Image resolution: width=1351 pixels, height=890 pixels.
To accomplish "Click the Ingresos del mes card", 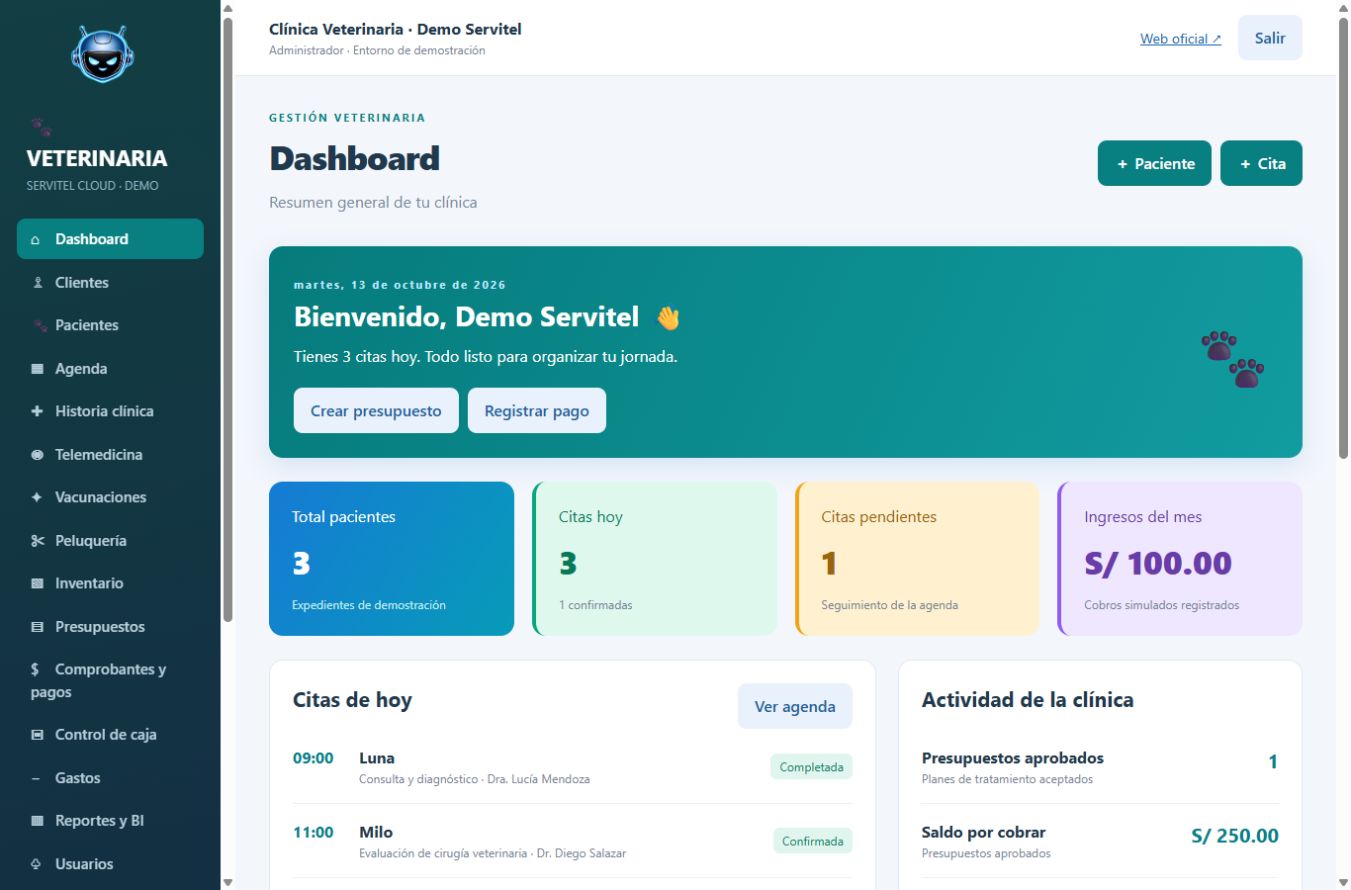I will (x=1180, y=559).
